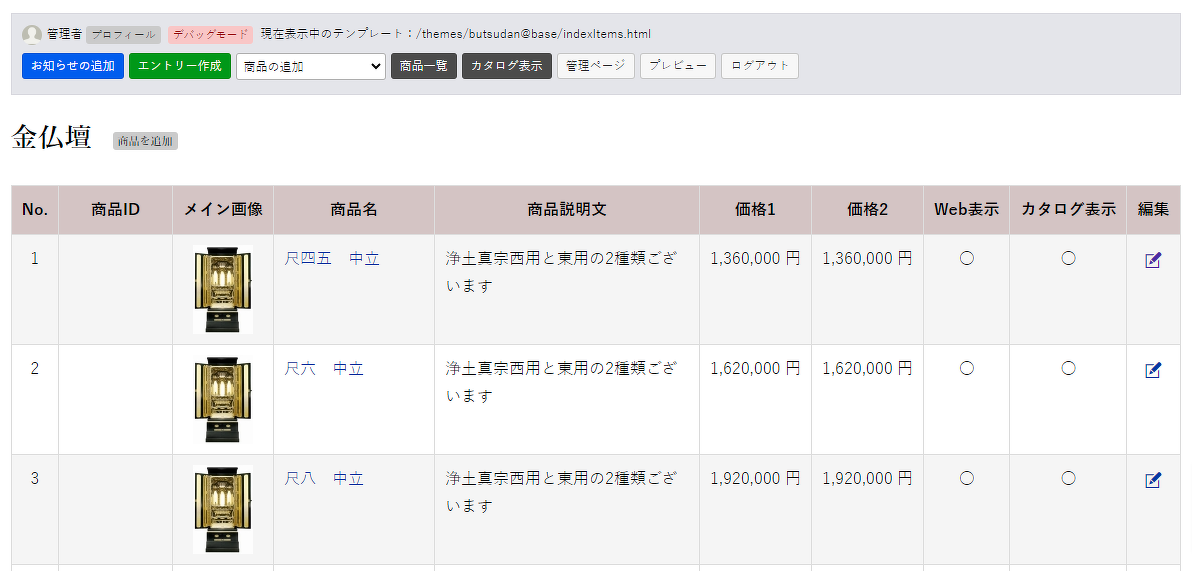Toggle Web表示 circle for row 3
The image size is (1192, 571).
(966, 479)
